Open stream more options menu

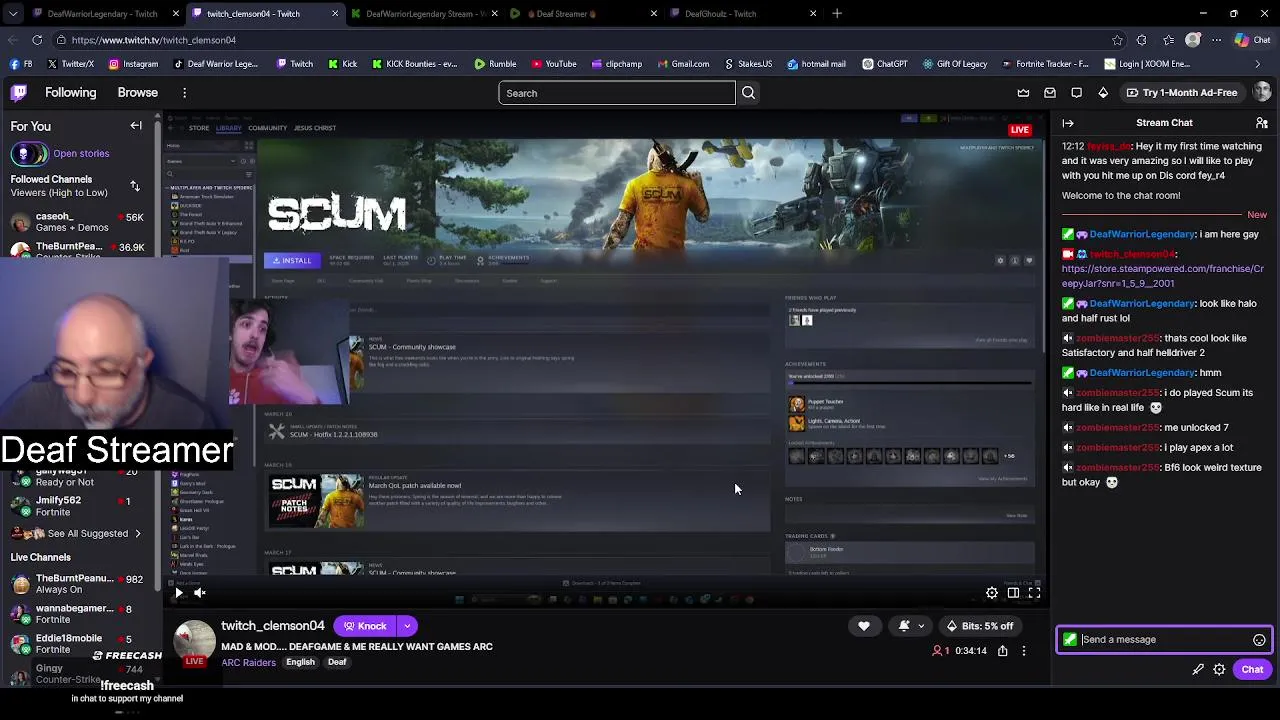(1024, 651)
